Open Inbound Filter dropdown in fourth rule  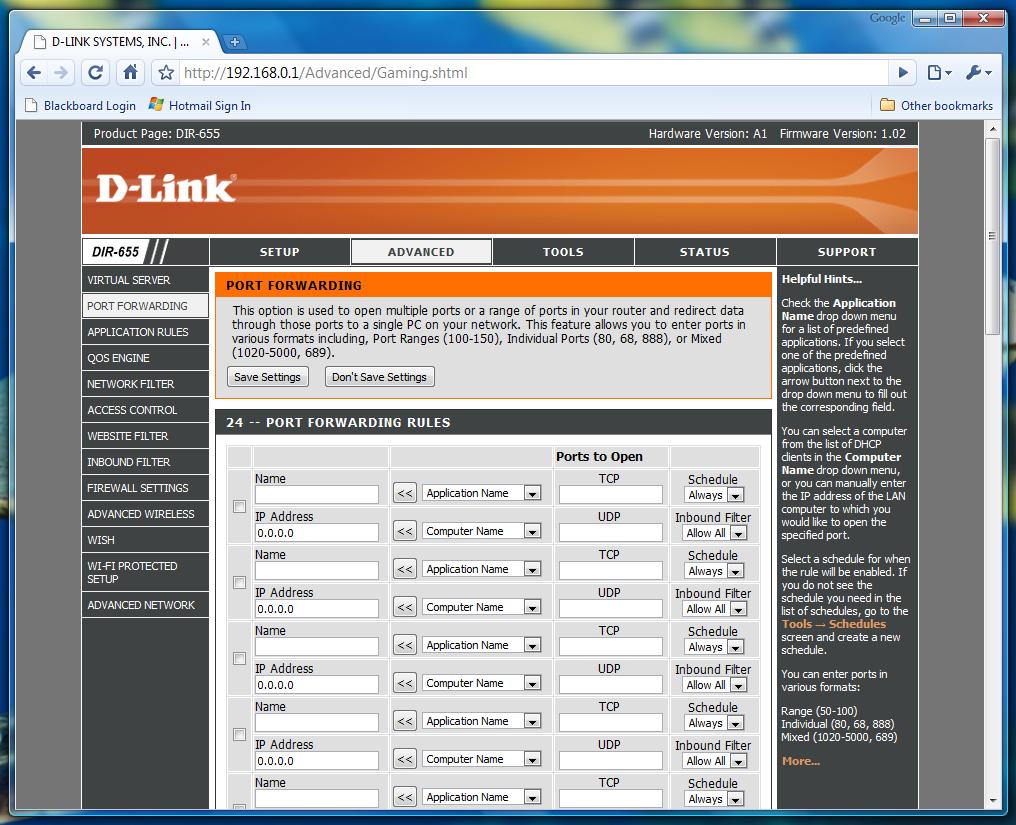(715, 761)
